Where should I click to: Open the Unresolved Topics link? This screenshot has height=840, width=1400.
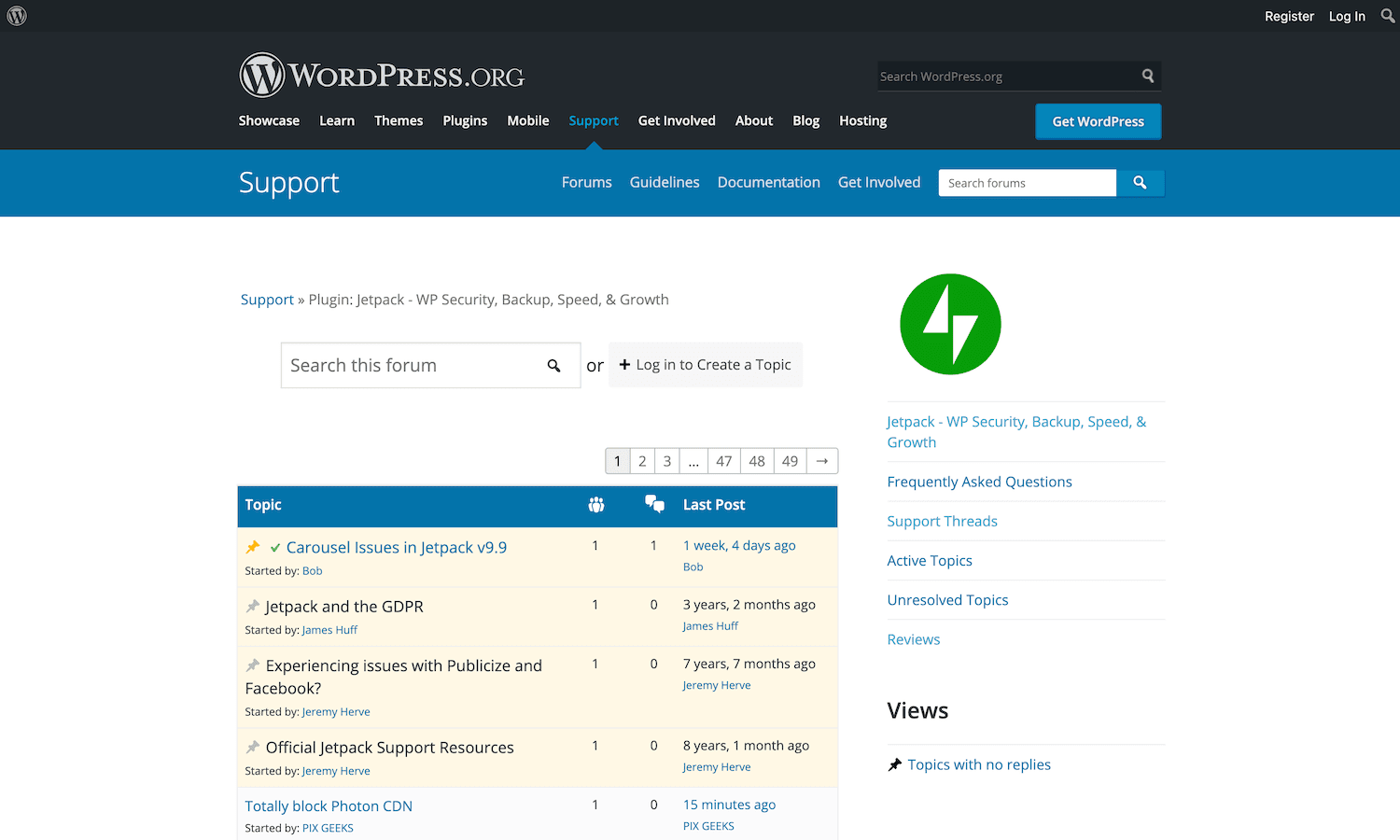[947, 599]
